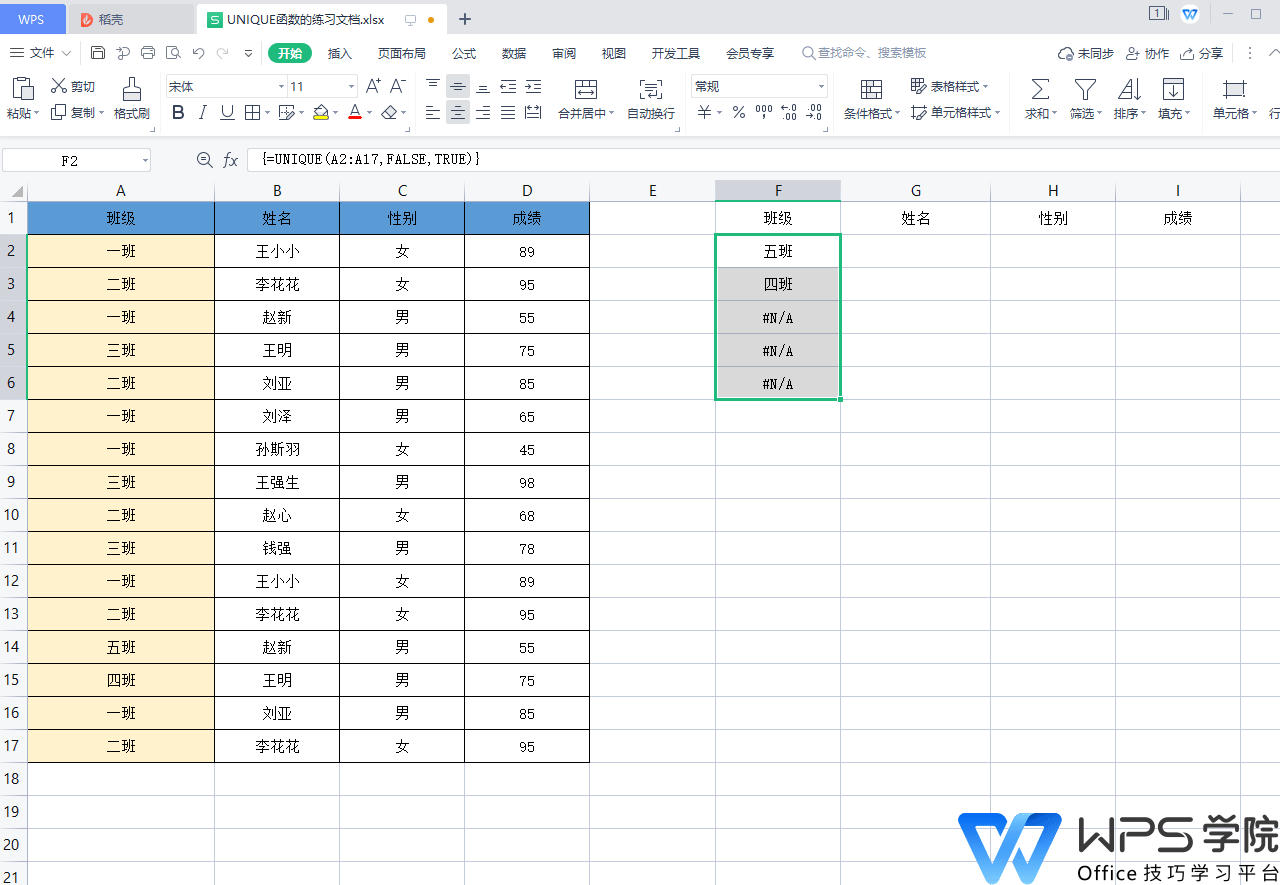
Task: Click the 排序 sort icon
Action: [1129, 89]
